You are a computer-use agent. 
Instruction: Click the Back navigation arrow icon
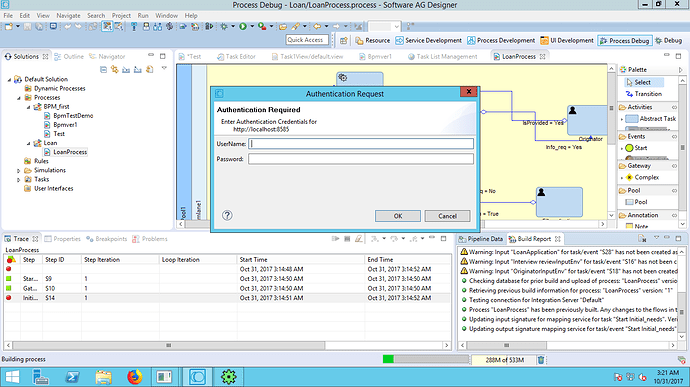pos(317,26)
